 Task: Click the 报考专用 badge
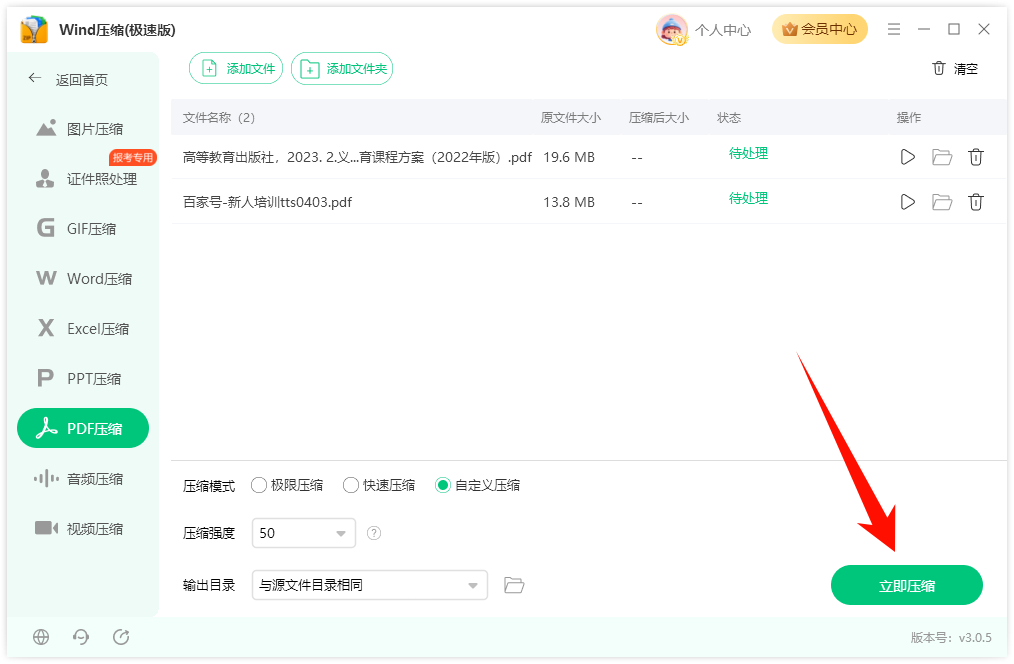pos(133,157)
